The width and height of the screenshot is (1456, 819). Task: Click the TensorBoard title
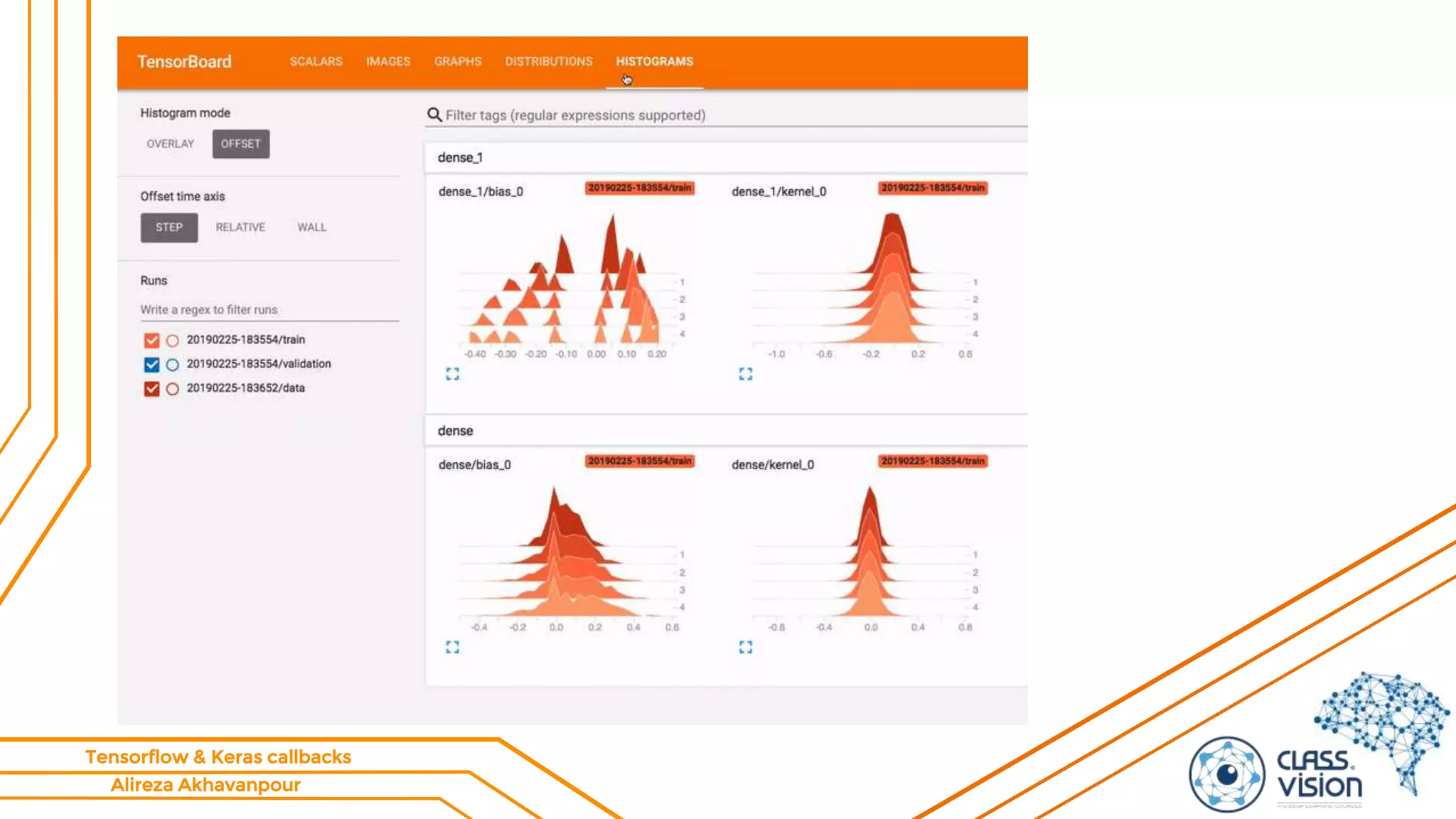coord(184,62)
